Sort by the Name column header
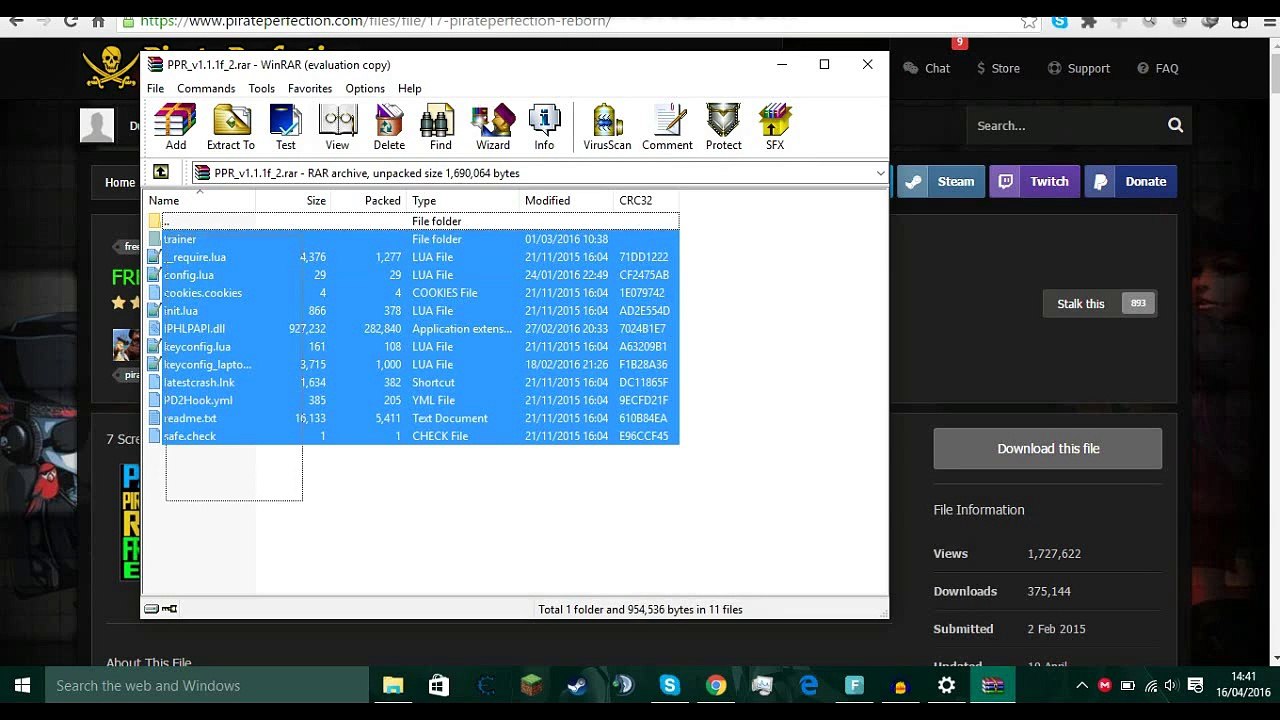 click(x=199, y=200)
